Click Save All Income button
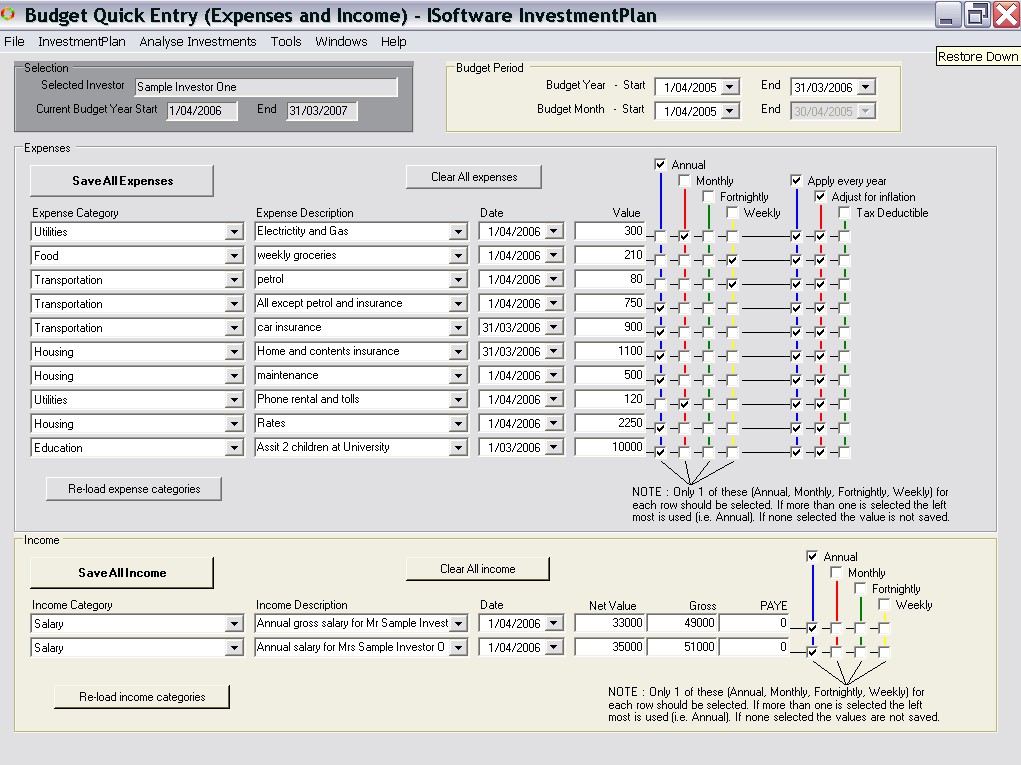The width and height of the screenshot is (1021, 765). point(122,572)
